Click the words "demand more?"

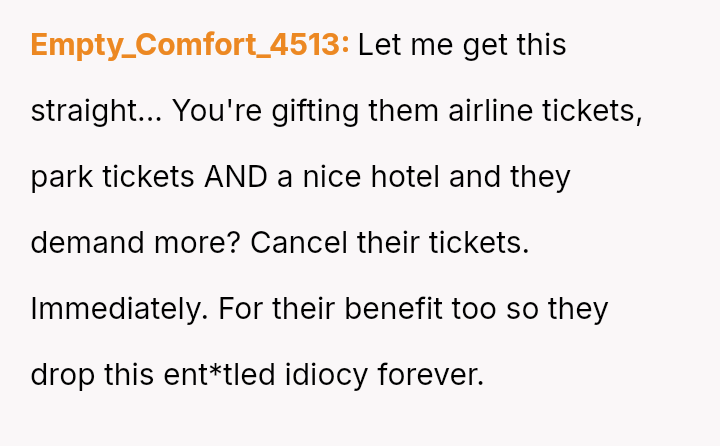[x=135, y=243]
